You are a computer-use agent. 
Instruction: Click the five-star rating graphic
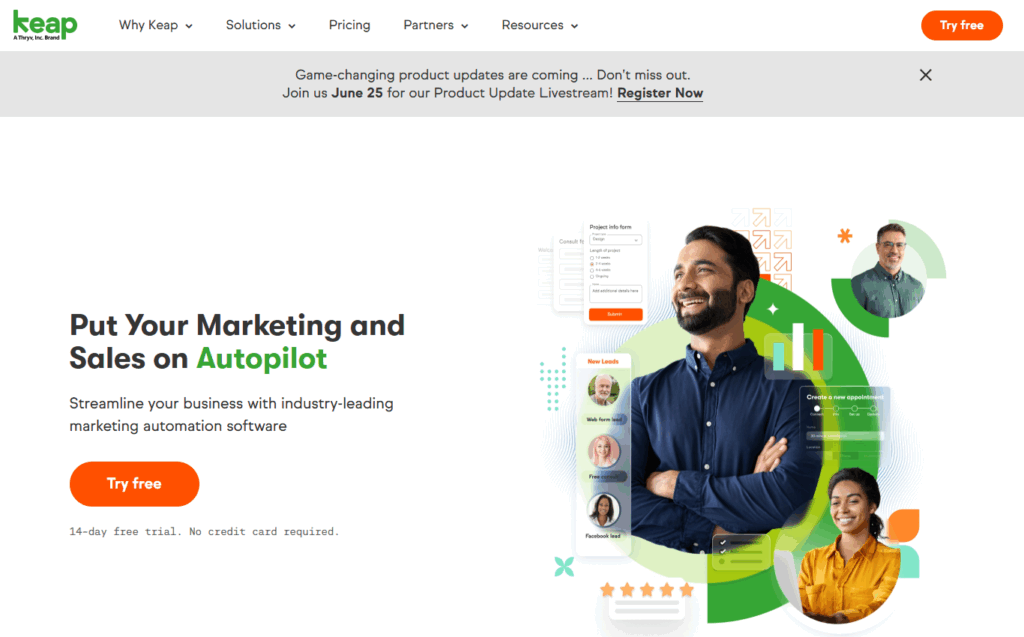coord(647,590)
